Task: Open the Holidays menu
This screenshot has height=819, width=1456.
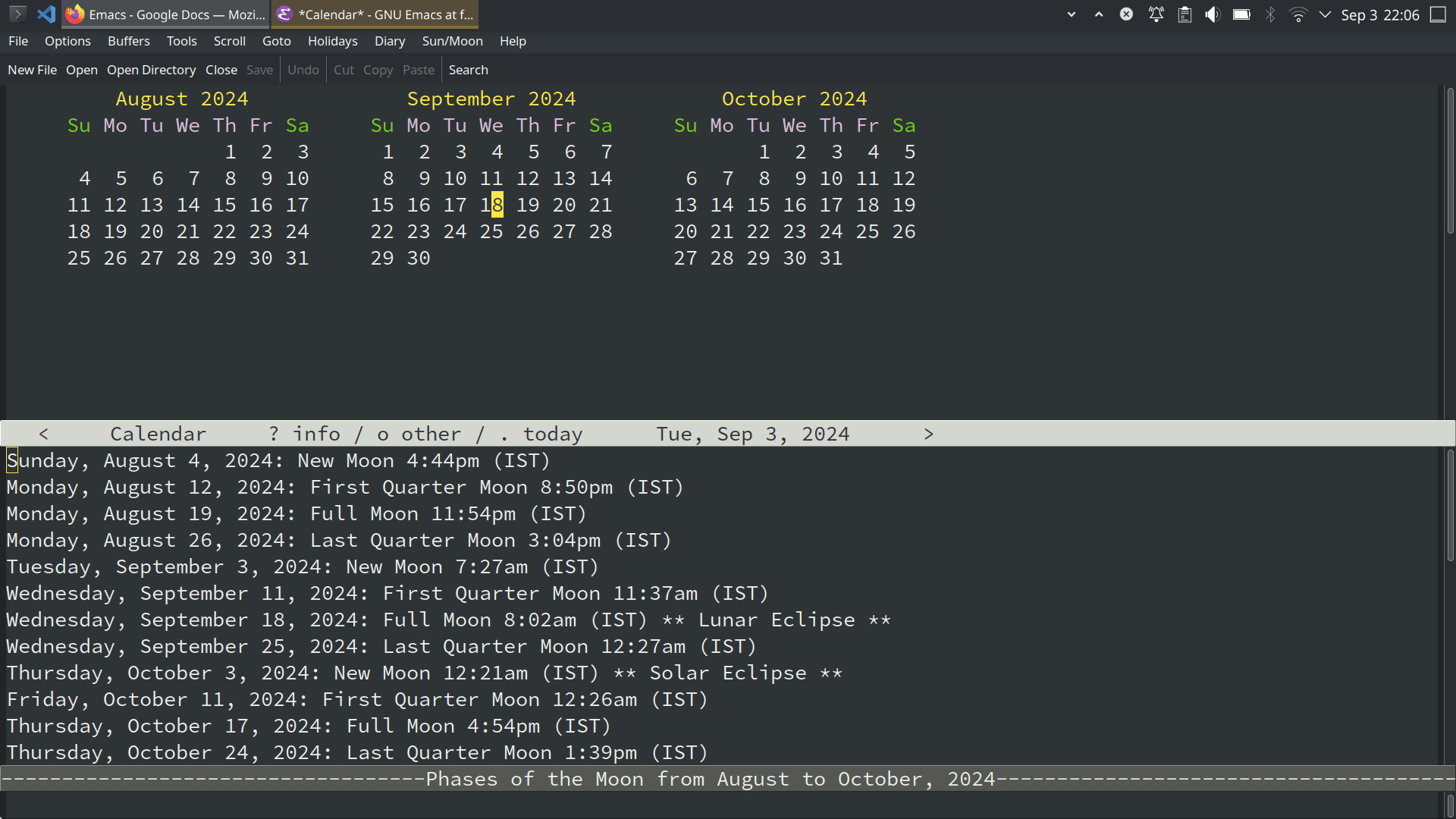Action: (332, 41)
